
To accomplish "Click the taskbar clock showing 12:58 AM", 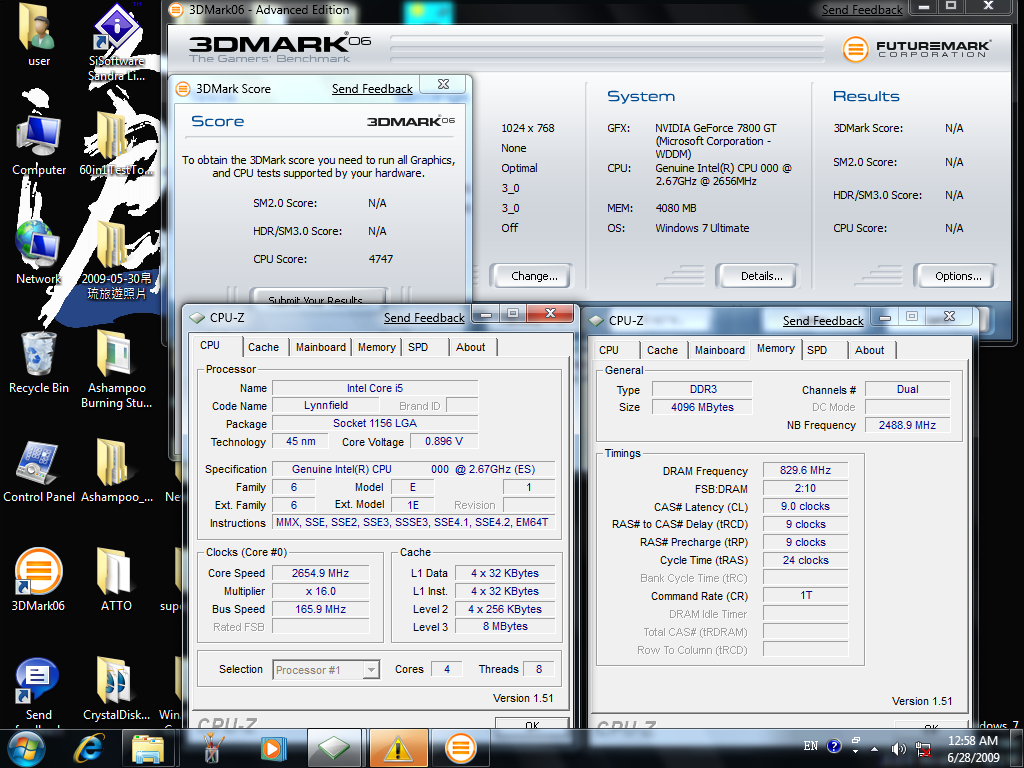I will [973, 748].
